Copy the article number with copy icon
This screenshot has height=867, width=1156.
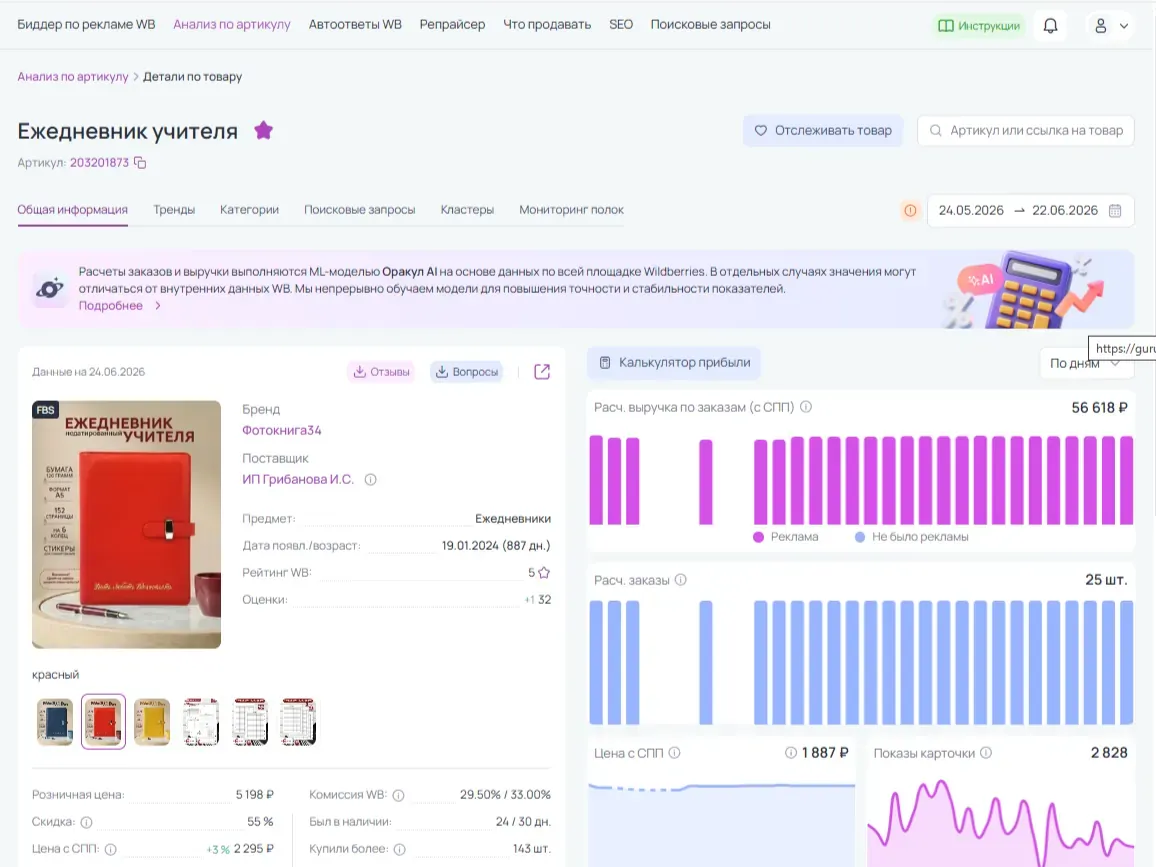pyautogui.click(x=140, y=163)
